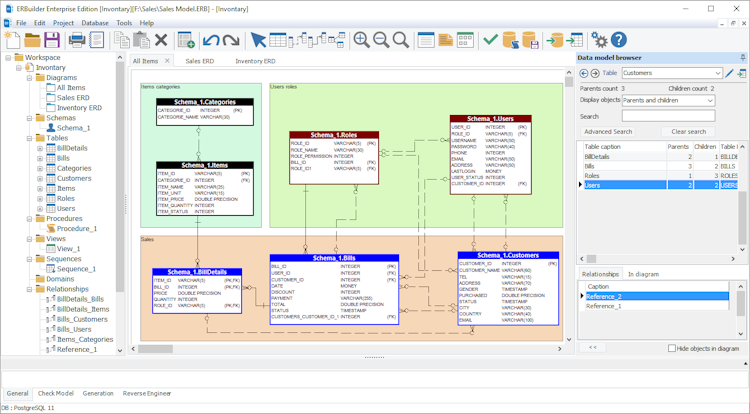This screenshot has height=414, width=750.
Task: Undo the last action
Action: click(x=211, y=40)
